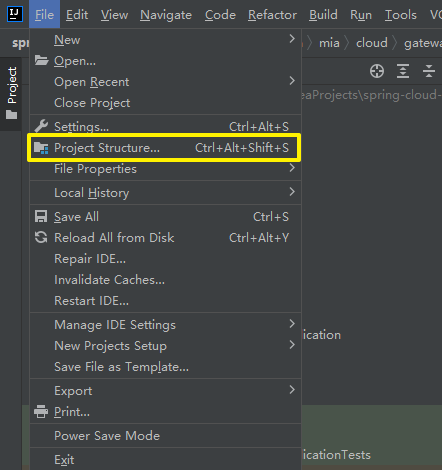Click the folder icon next to Open

click(x=41, y=60)
